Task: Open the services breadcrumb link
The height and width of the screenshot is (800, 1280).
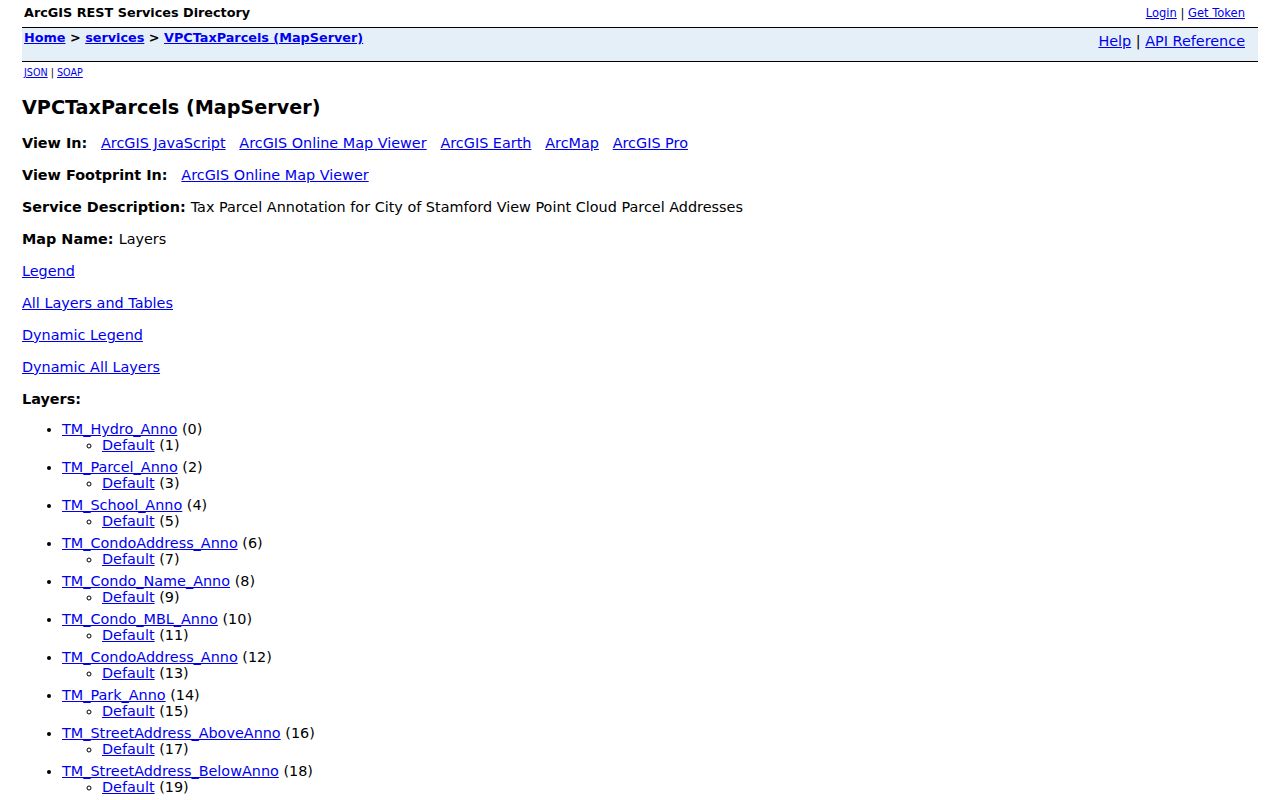Action: pos(115,38)
